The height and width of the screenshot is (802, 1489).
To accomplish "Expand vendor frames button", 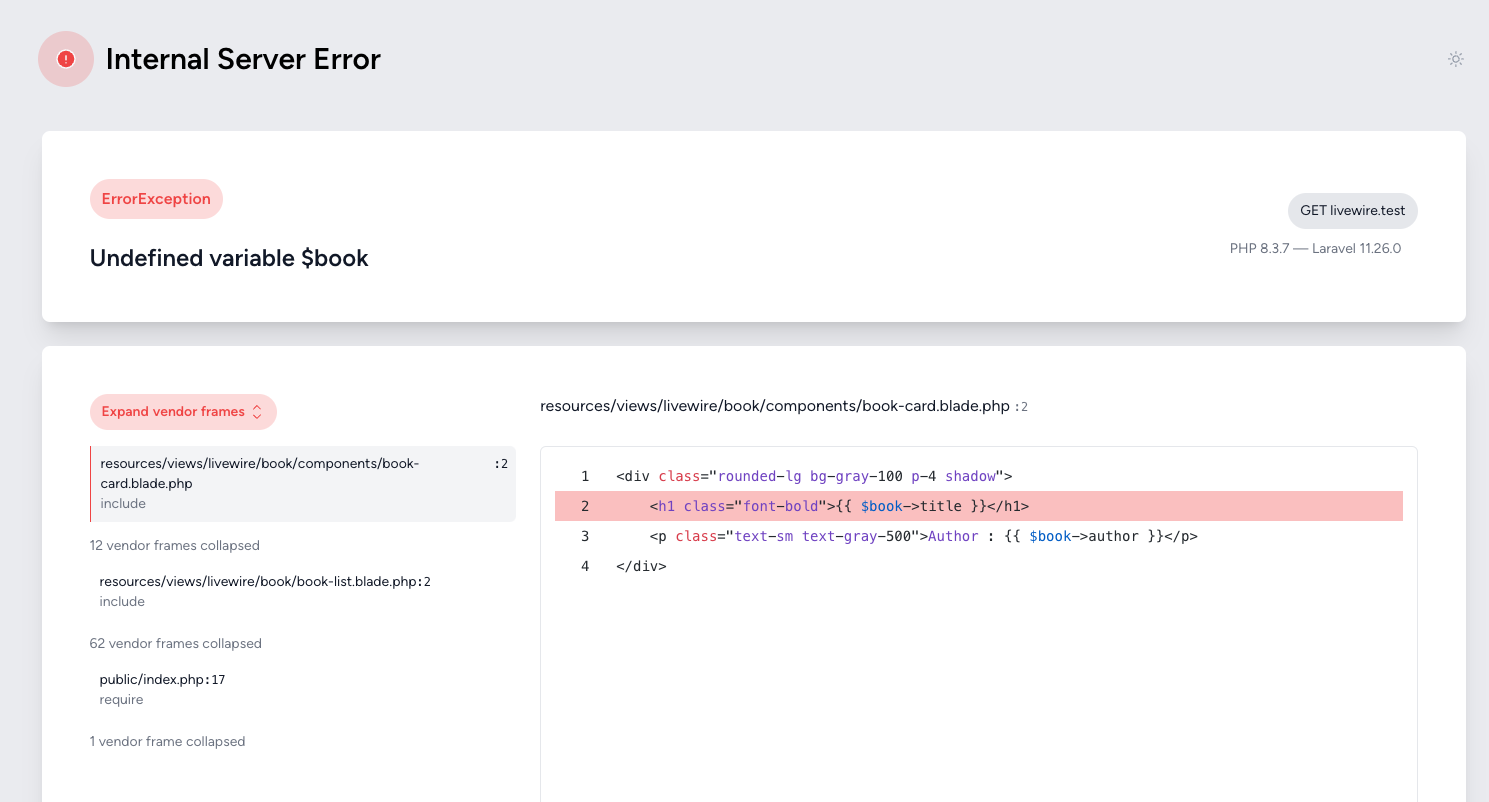I will click(183, 411).
